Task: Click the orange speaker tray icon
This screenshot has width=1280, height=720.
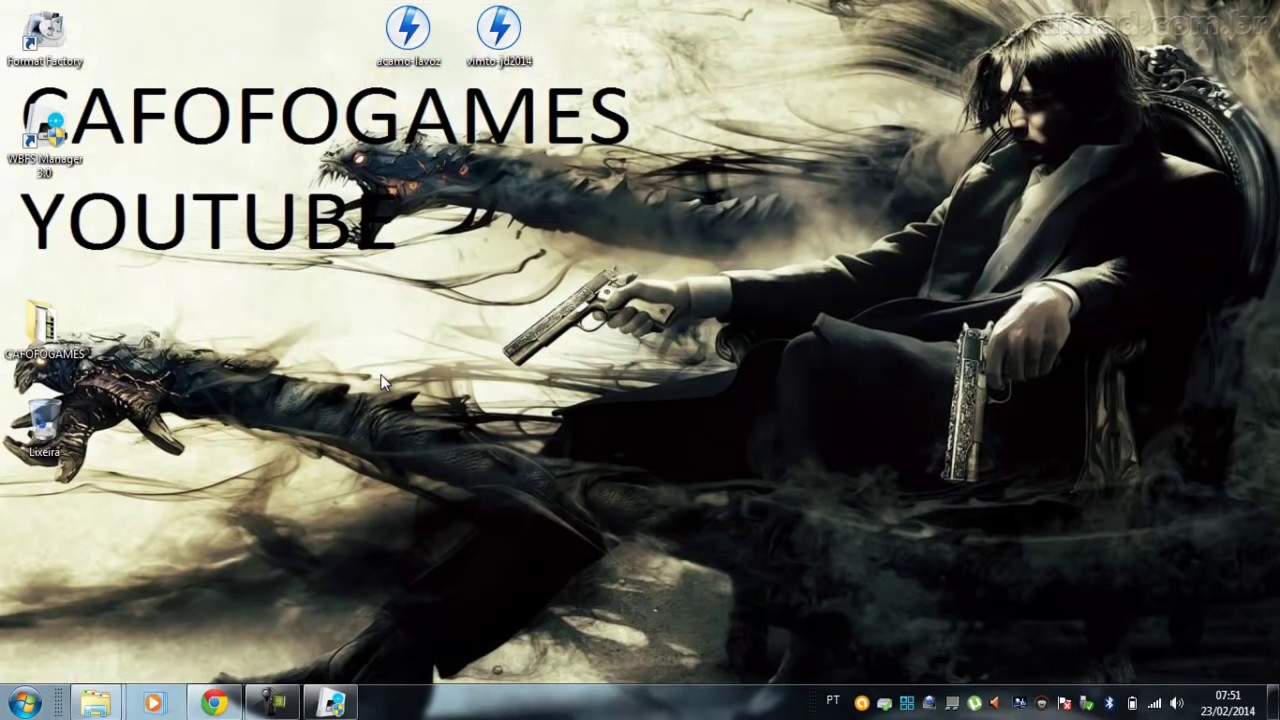Action: (995, 703)
